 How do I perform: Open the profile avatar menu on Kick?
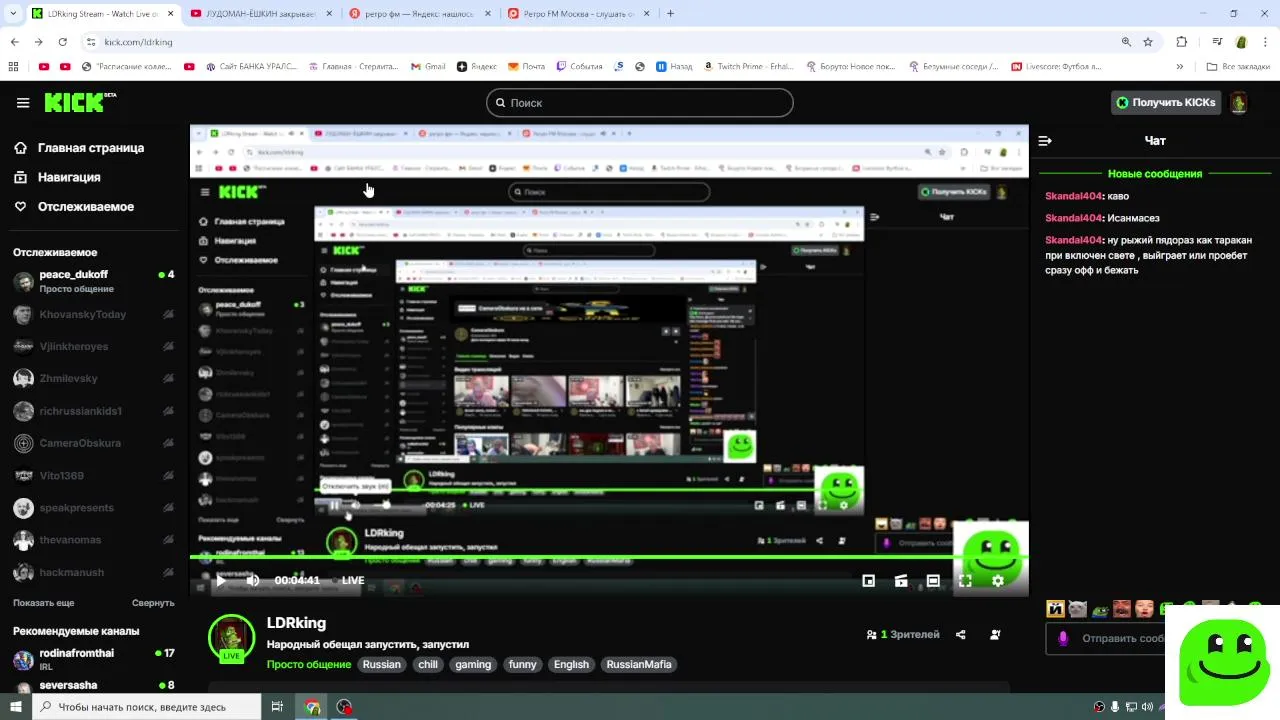click(1238, 102)
